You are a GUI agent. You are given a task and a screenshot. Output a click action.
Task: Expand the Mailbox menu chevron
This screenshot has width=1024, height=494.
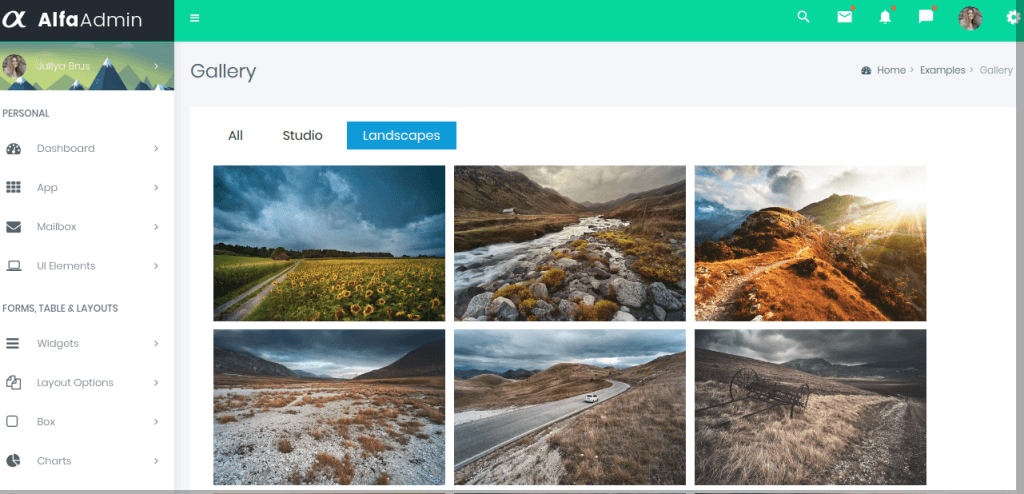tap(156, 227)
